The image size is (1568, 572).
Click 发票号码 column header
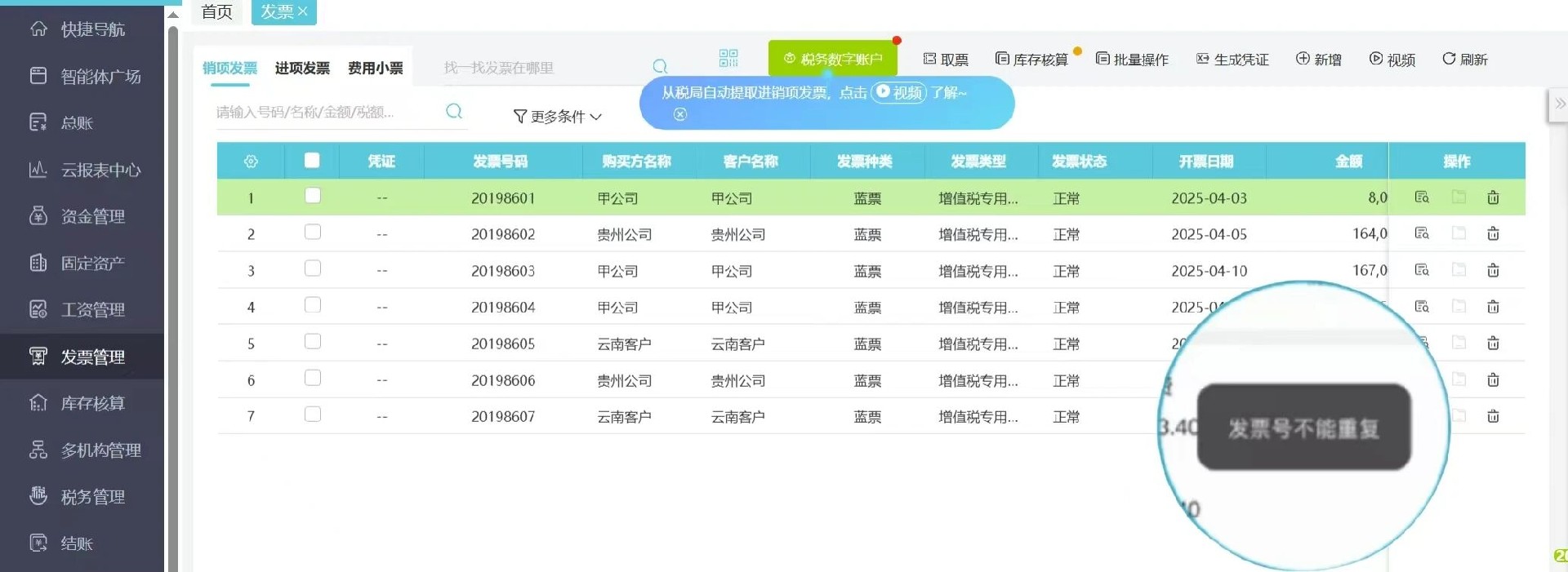coord(501,162)
